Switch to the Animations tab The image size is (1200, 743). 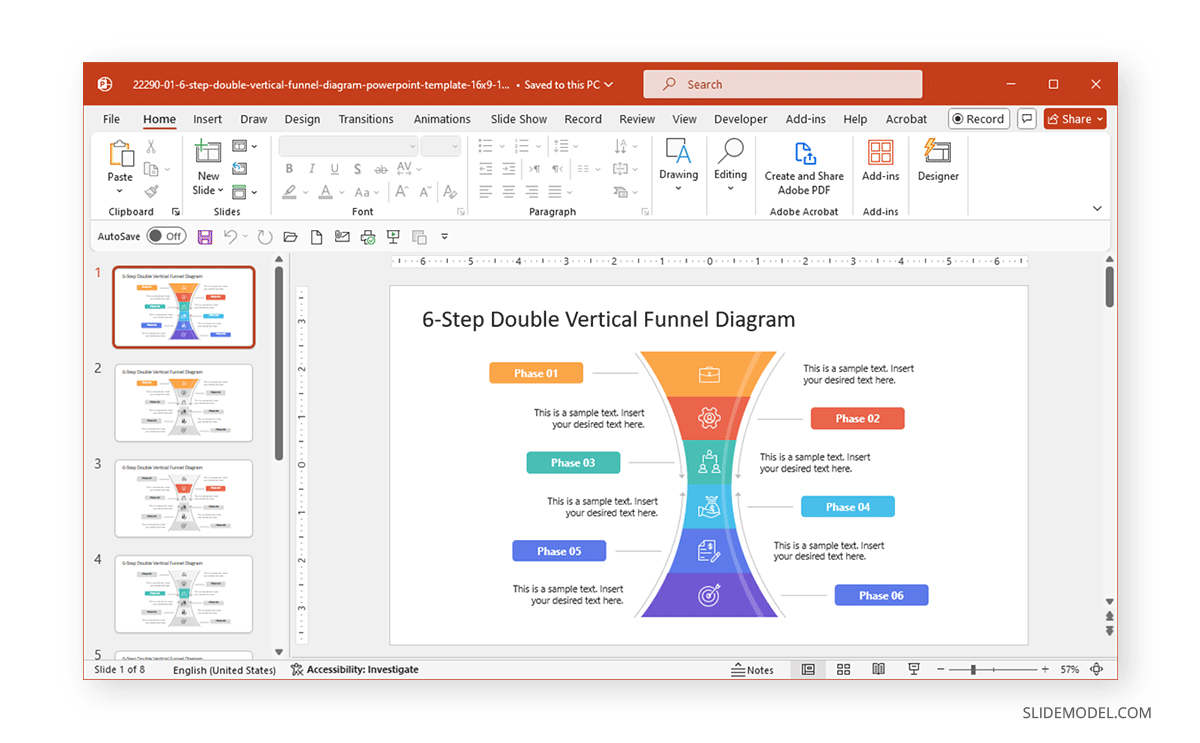(442, 119)
